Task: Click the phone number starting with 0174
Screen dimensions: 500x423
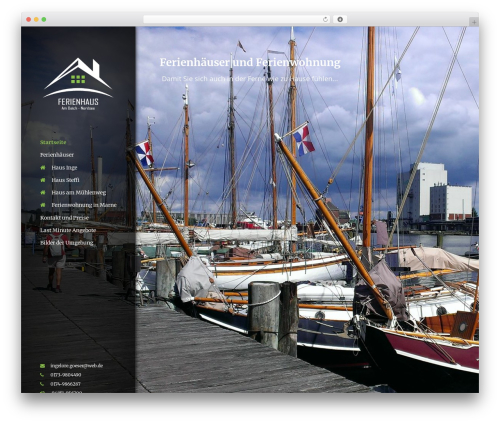Action: [65, 384]
